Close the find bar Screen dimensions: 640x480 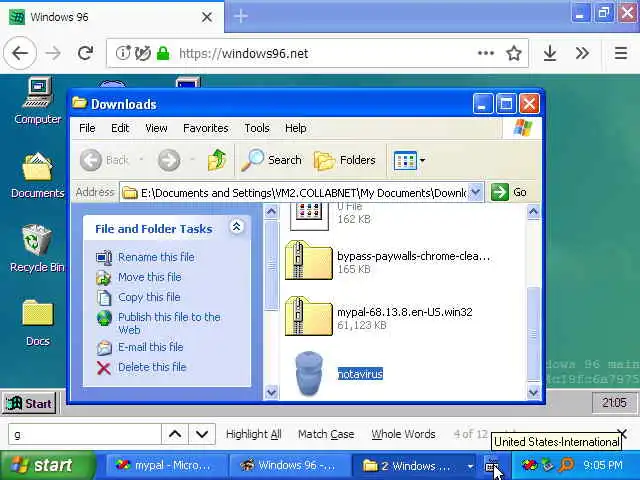click(x=623, y=433)
